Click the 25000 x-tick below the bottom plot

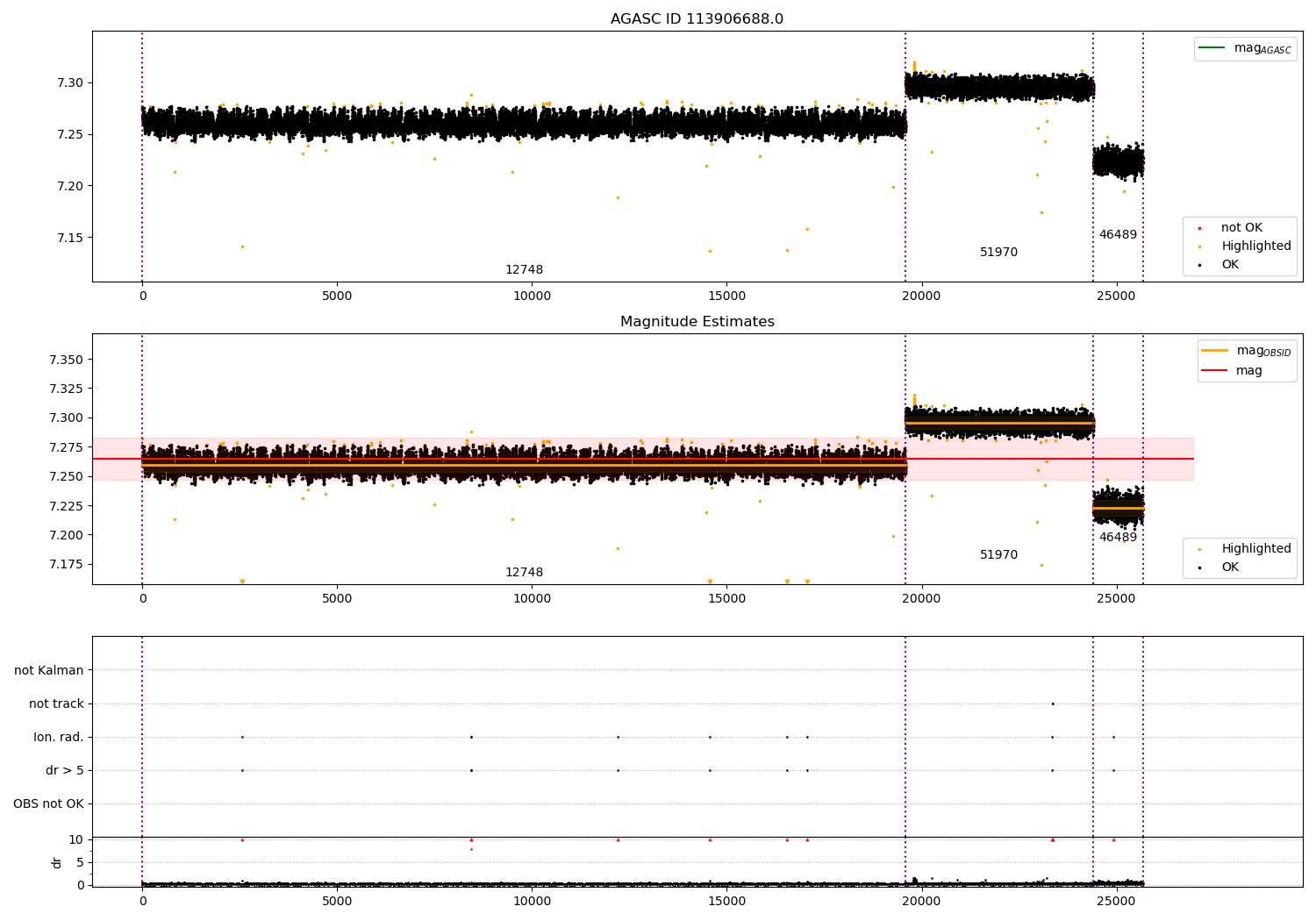1116,901
